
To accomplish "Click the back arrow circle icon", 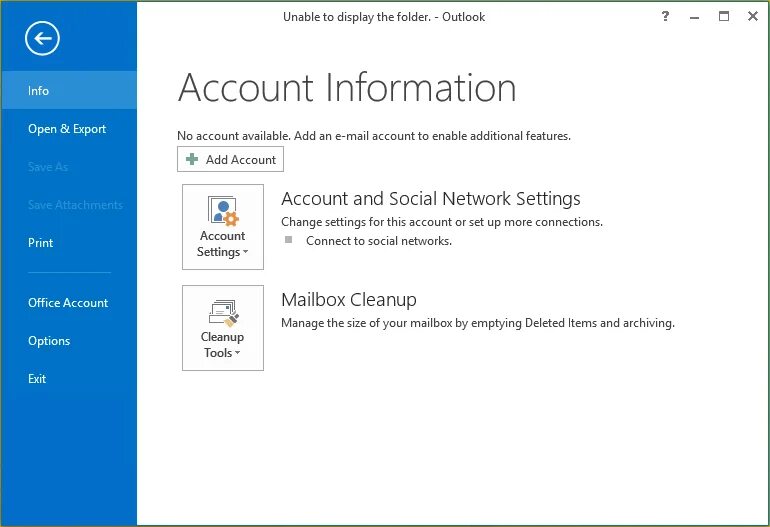I will 42,38.
